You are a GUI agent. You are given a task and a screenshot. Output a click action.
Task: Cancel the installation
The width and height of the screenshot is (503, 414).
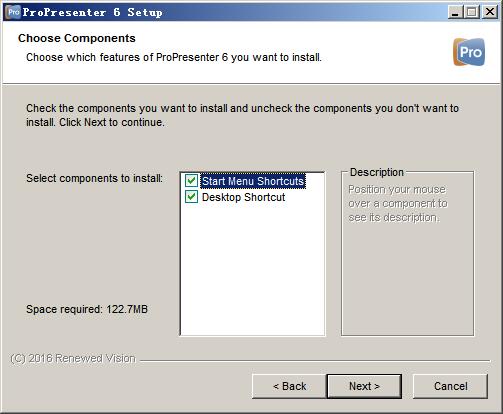point(450,386)
